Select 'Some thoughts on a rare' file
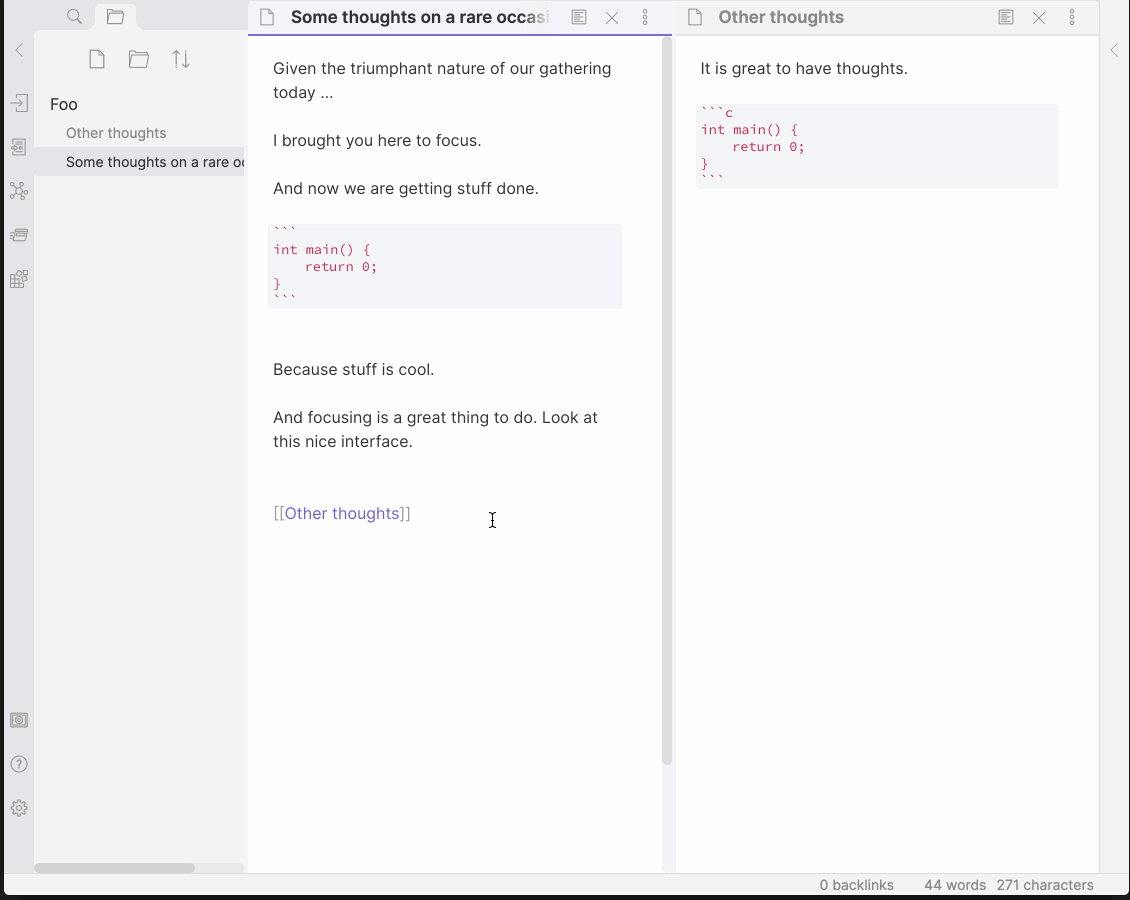 (x=138, y=162)
